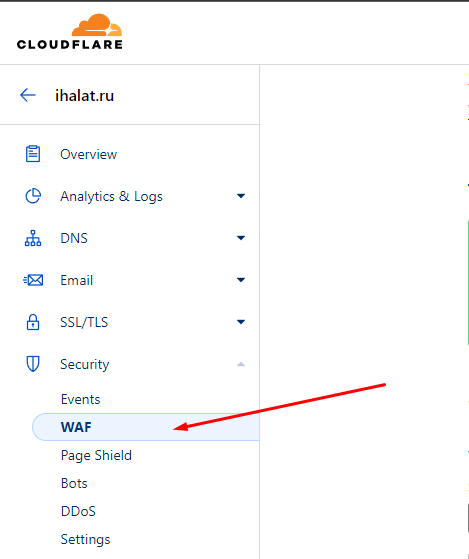469x559 pixels.
Task: Click the Analytics & Logs pie chart icon
Action: tap(33, 196)
